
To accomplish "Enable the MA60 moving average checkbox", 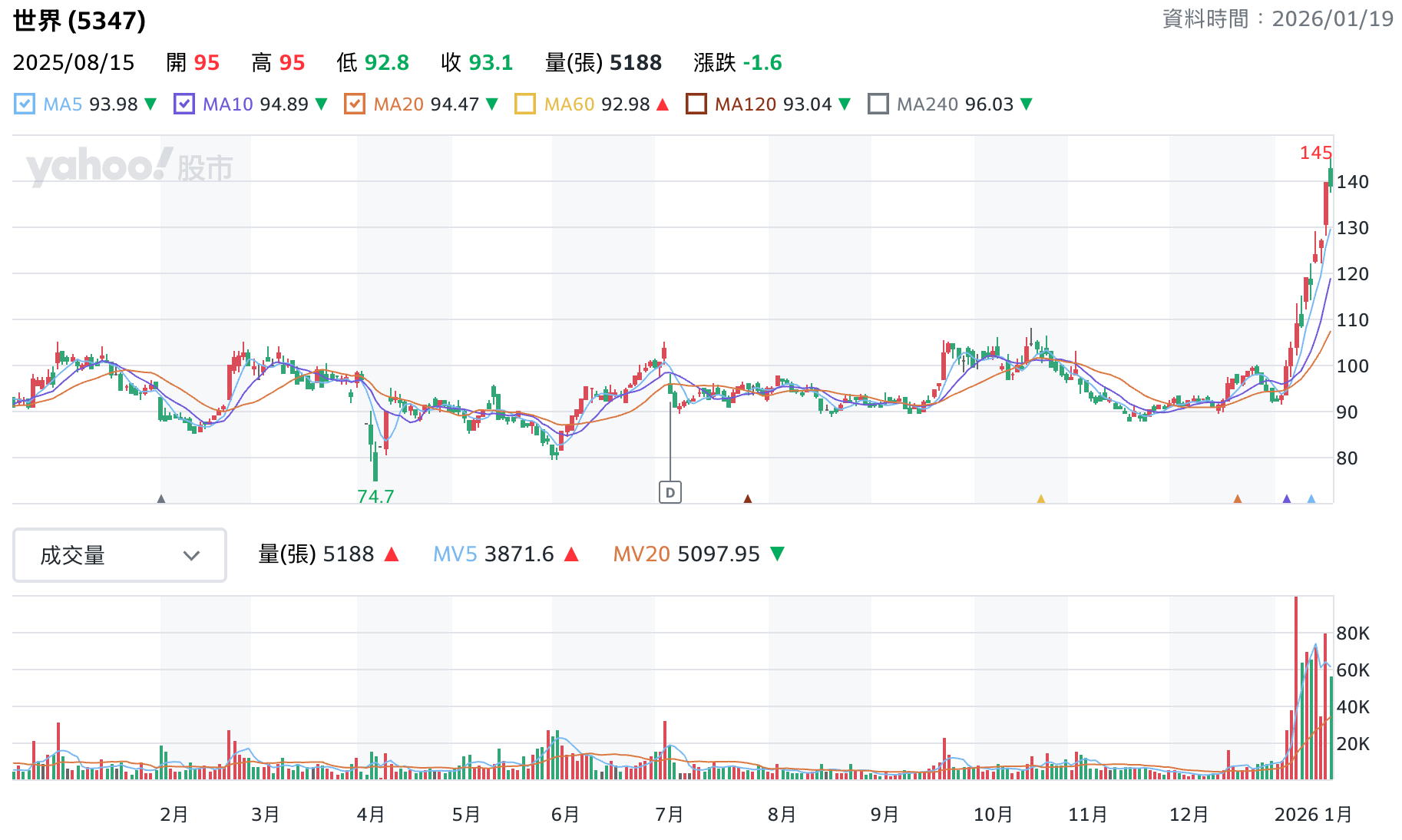I will (x=525, y=104).
